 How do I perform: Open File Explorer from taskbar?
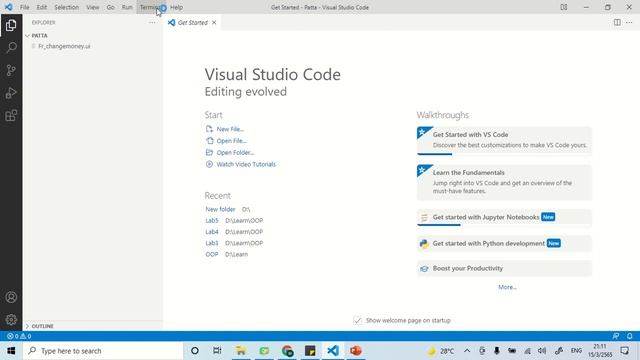coord(241,351)
